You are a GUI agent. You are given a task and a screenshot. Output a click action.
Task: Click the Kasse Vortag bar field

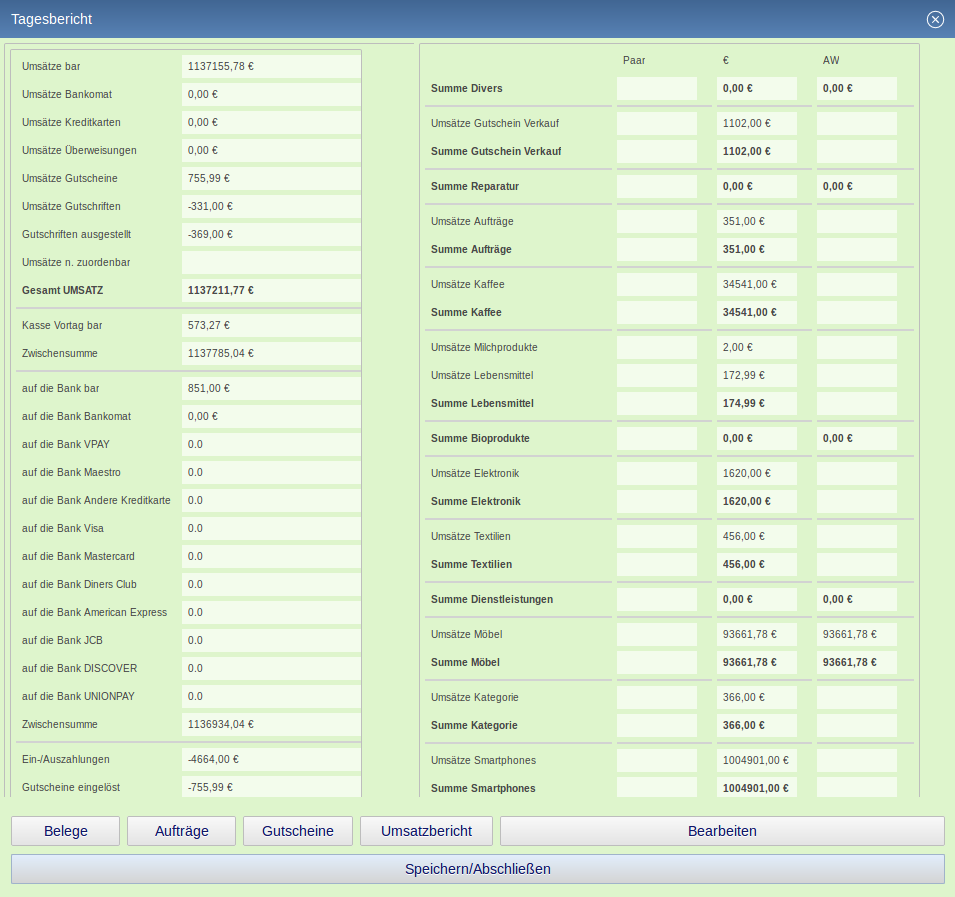click(x=270, y=325)
